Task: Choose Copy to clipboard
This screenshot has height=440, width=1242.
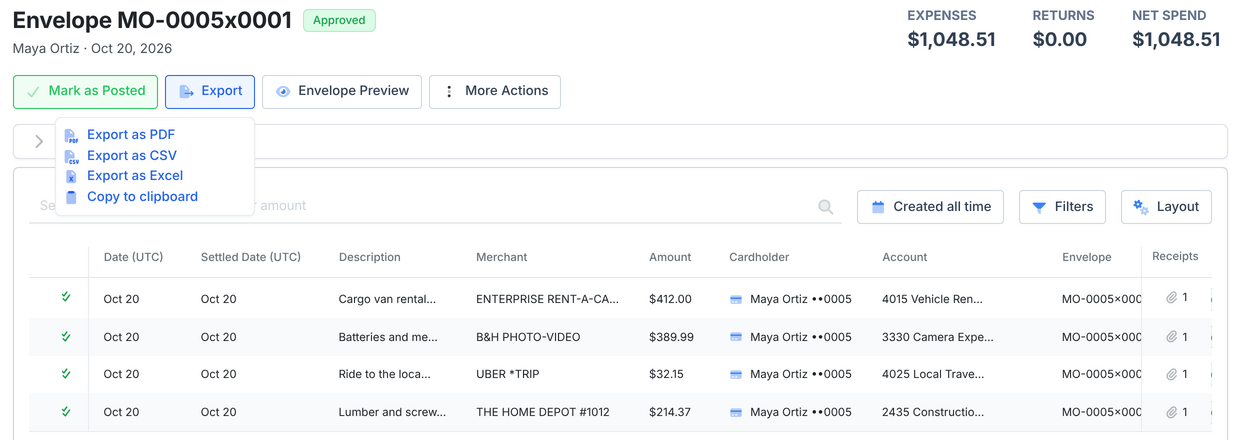Action: pyautogui.click(x=142, y=197)
